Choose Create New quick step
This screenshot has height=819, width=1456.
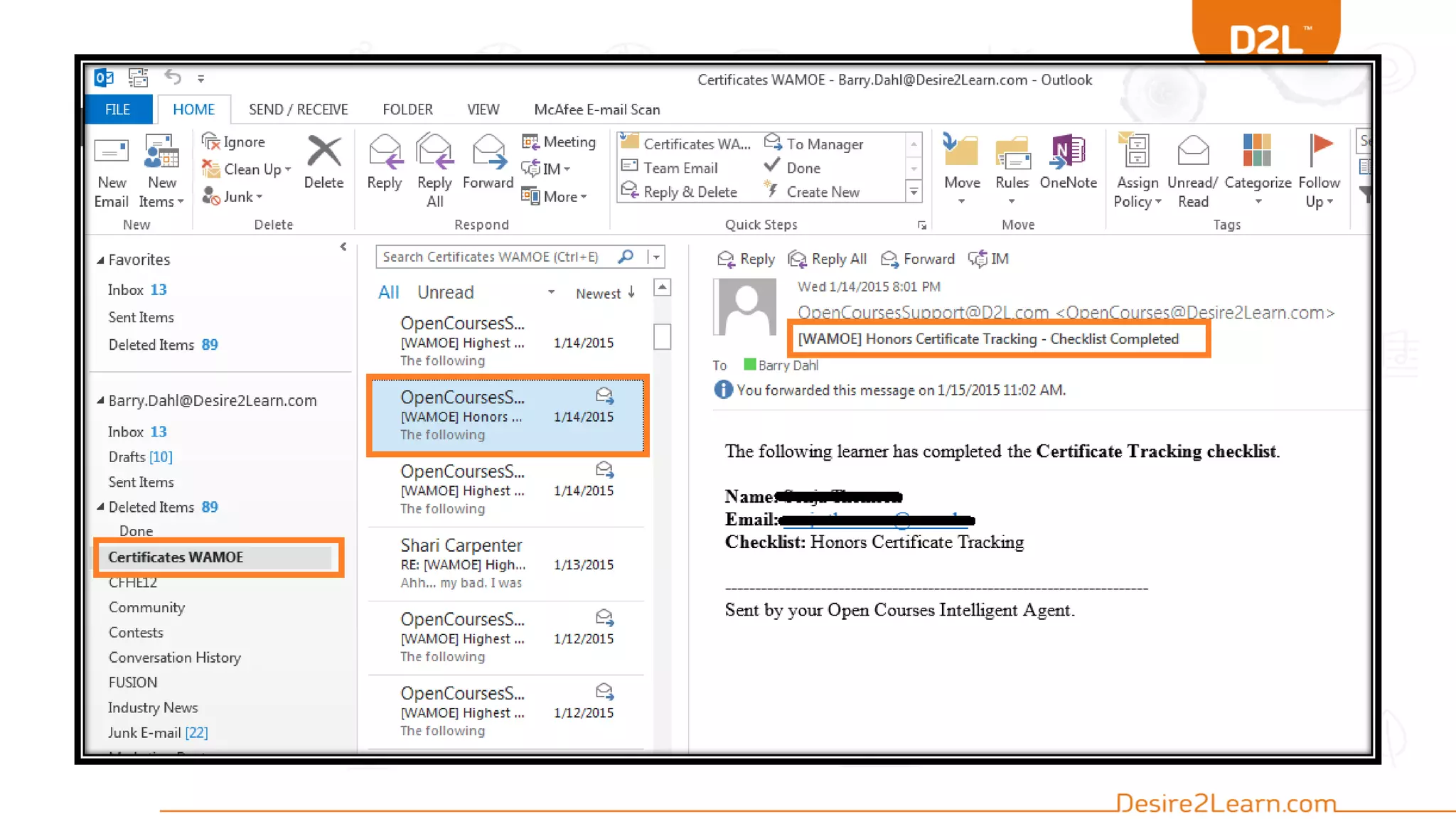pos(812,192)
